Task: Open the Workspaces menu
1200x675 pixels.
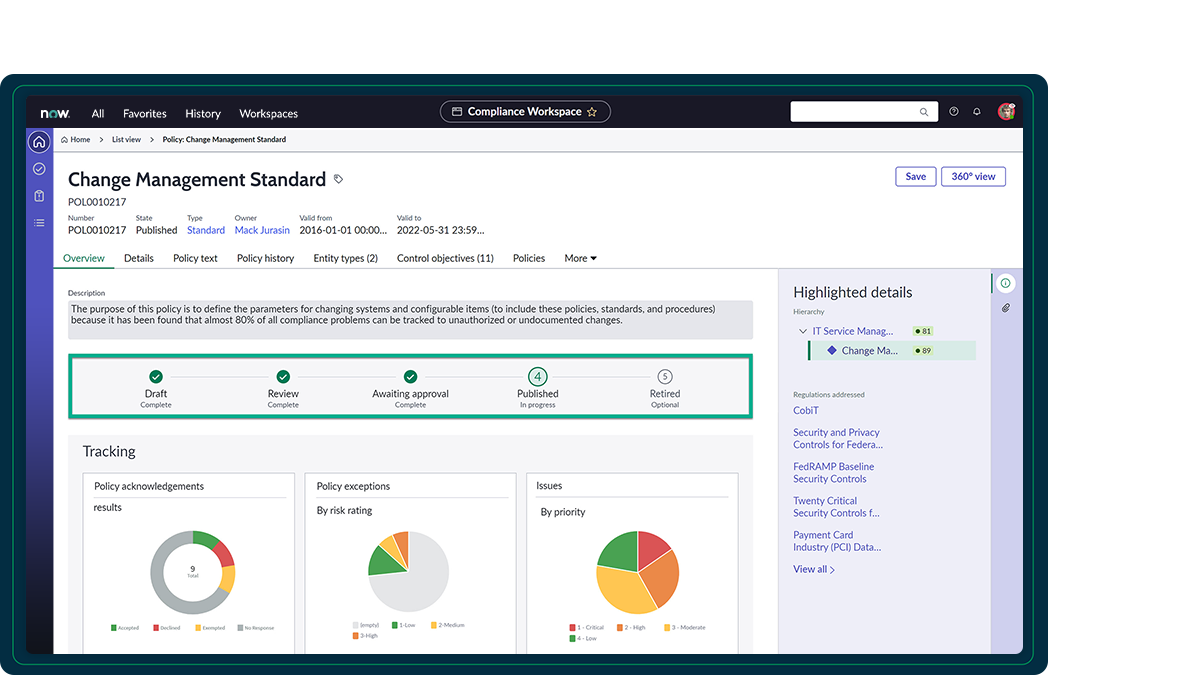Action: click(268, 114)
